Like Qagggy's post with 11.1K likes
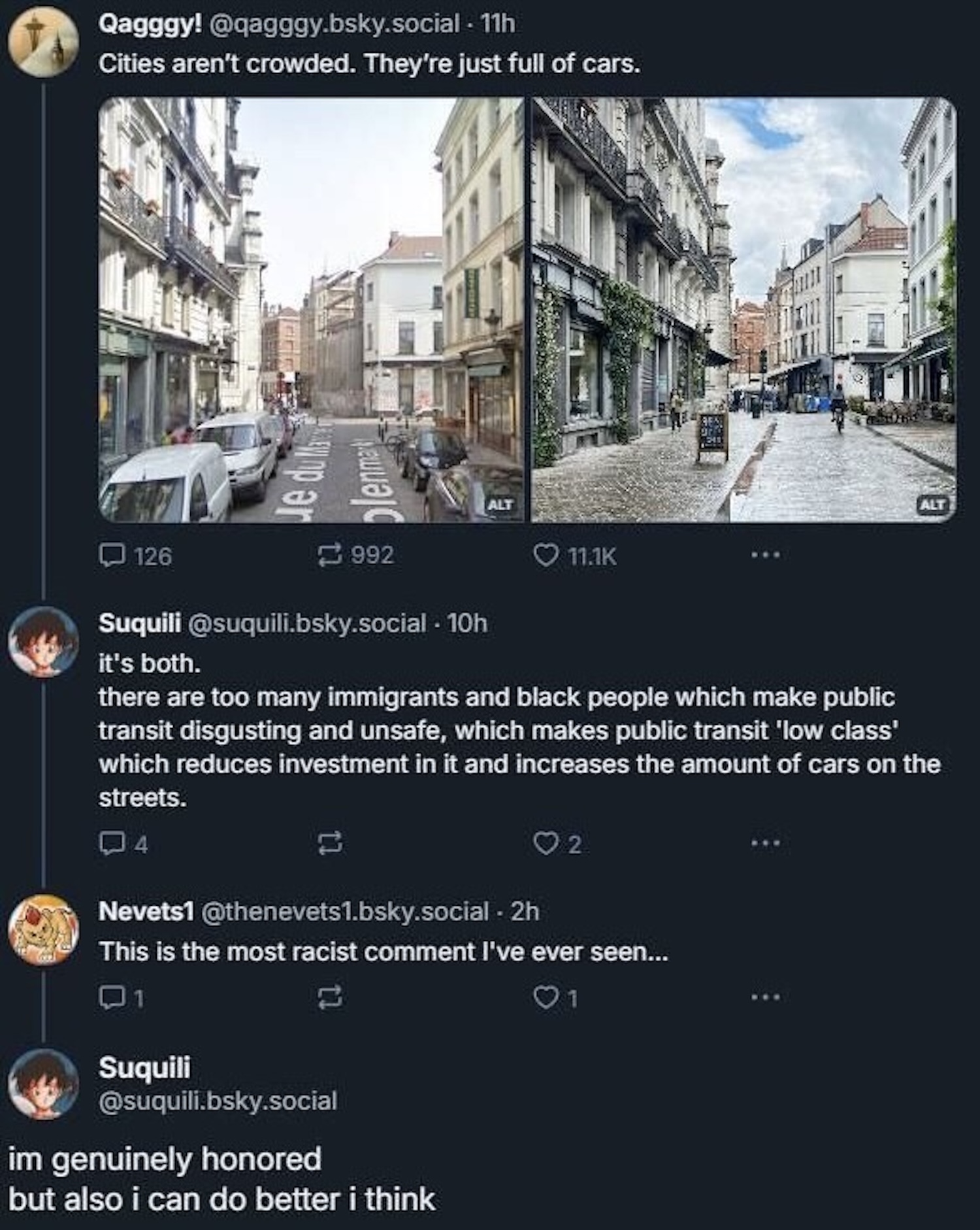Viewport: 980px width, 1230px height. coord(545,556)
